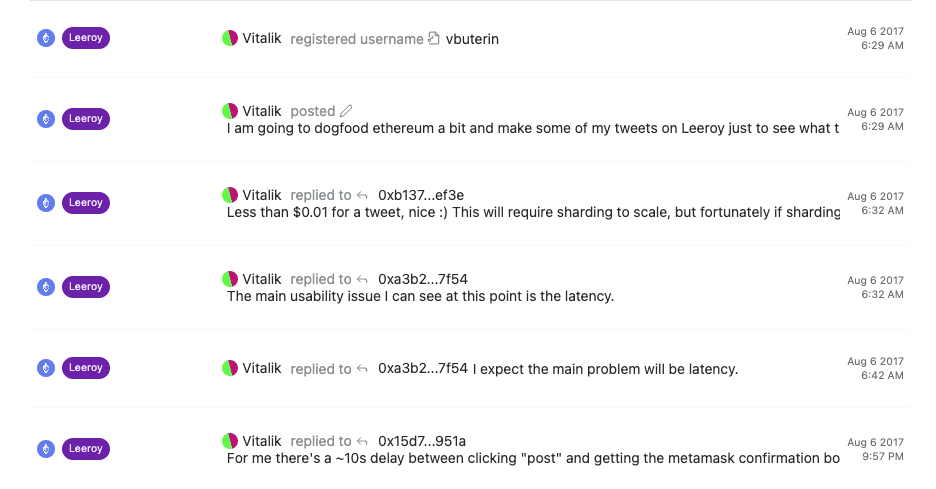
Task: Open the 0x15d7...951a reply target
Action: 421,441
